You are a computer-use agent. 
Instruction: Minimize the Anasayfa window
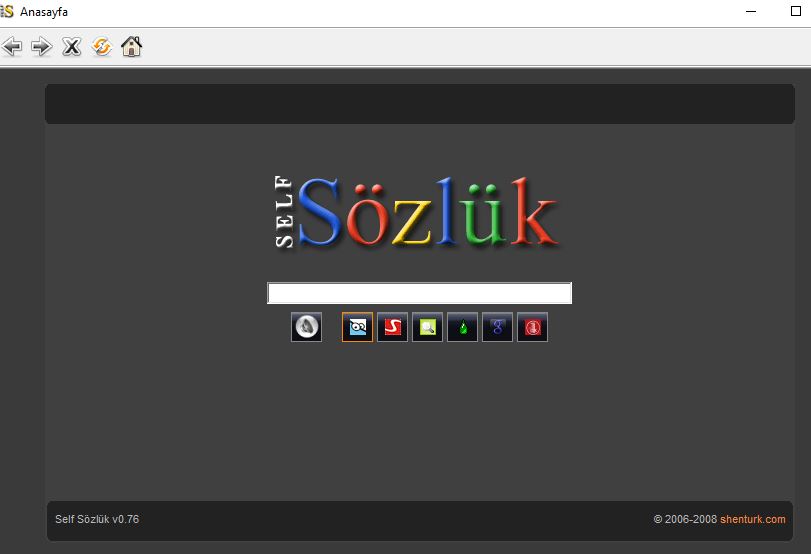(x=751, y=11)
